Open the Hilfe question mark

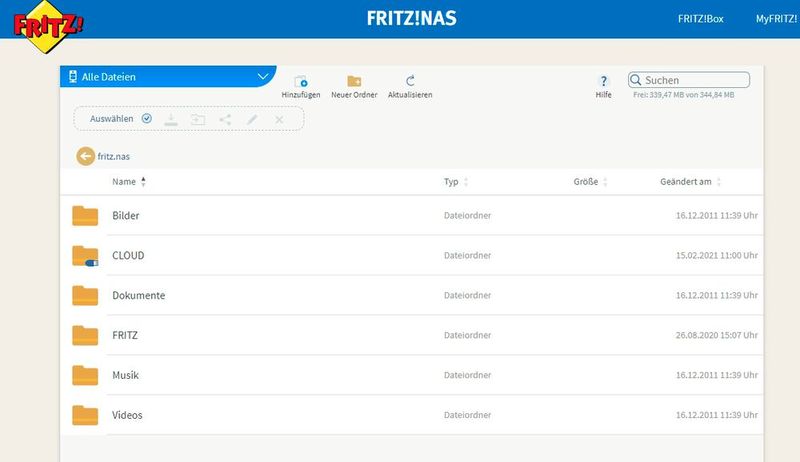click(604, 81)
